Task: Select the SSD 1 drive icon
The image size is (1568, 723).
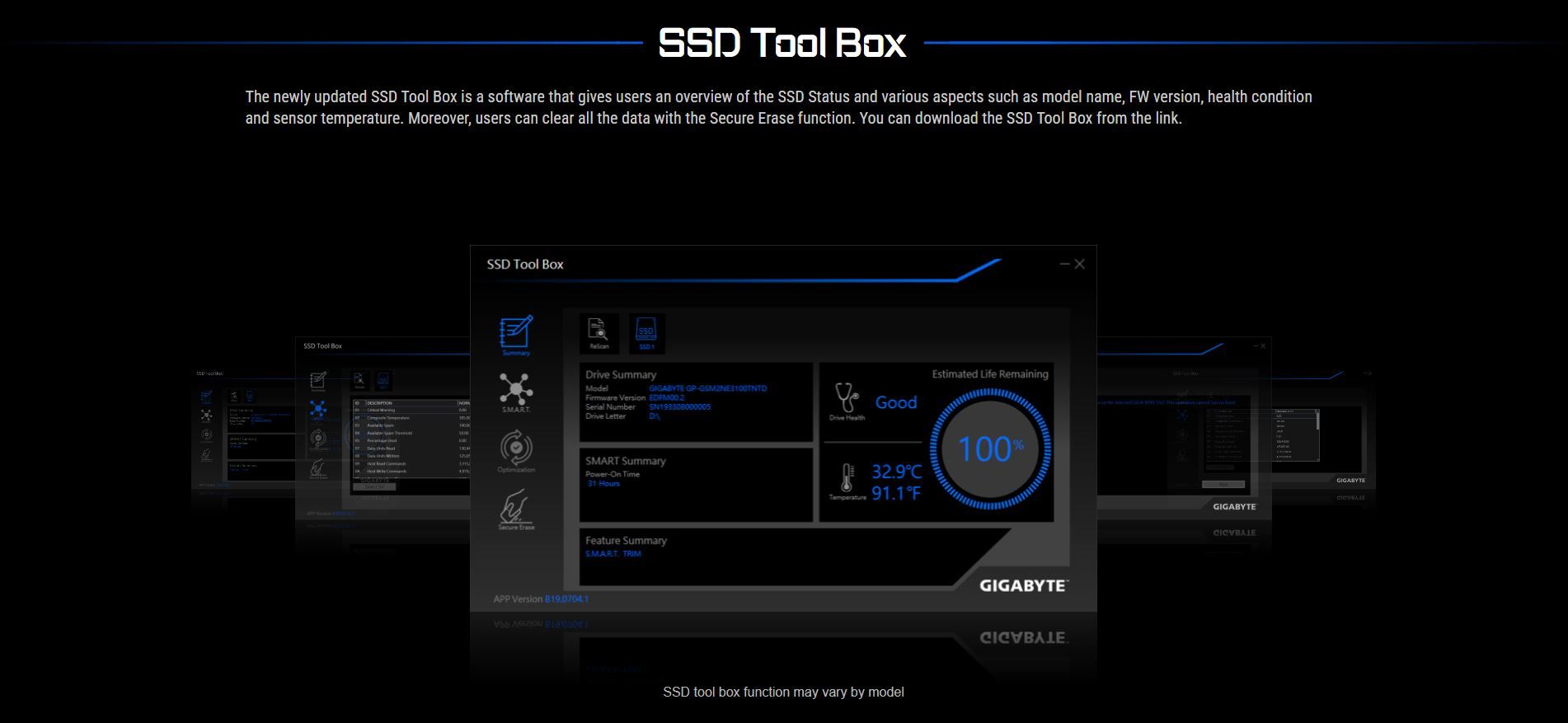Action: [646, 332]
